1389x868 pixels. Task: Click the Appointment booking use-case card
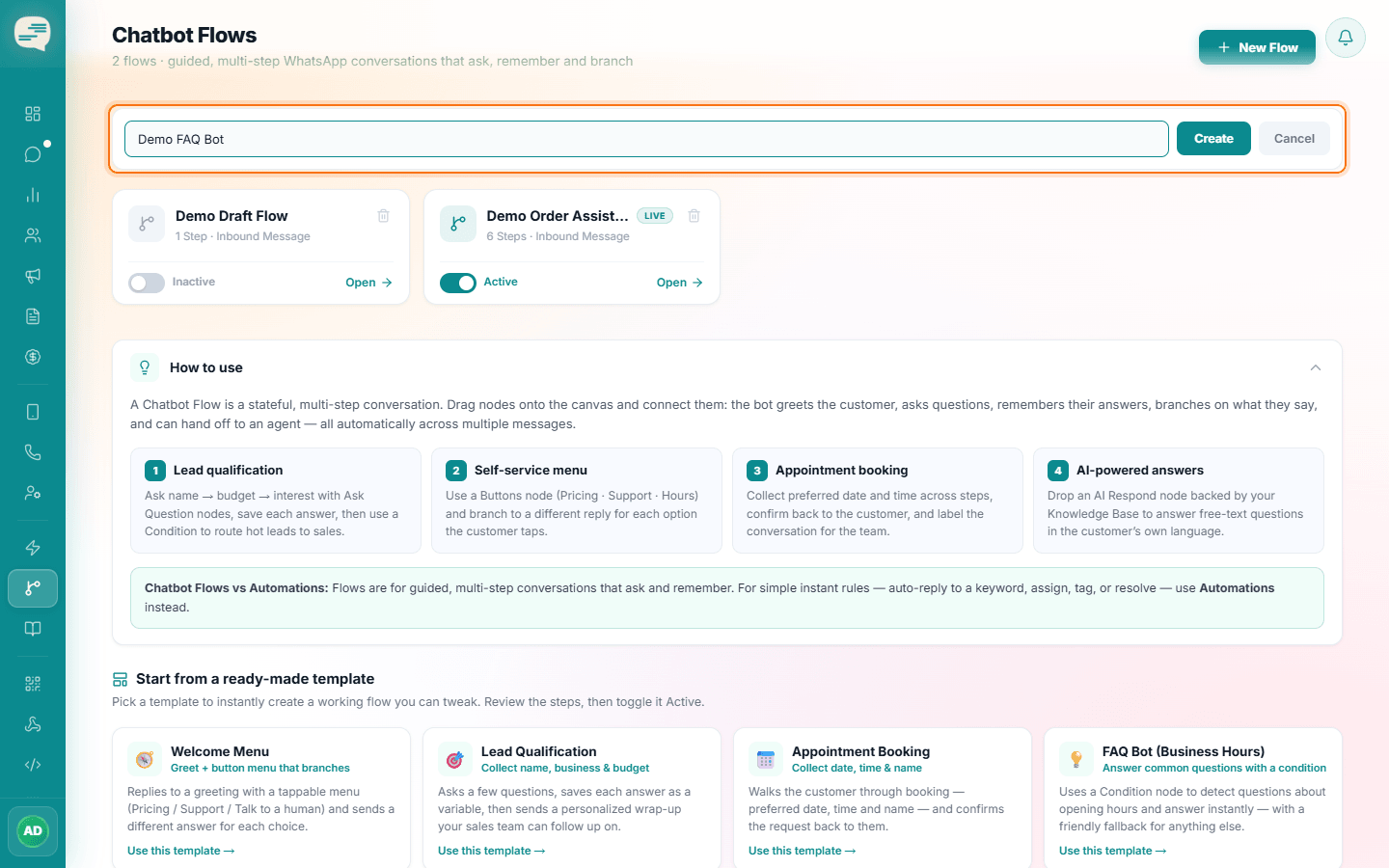point(878,501)
